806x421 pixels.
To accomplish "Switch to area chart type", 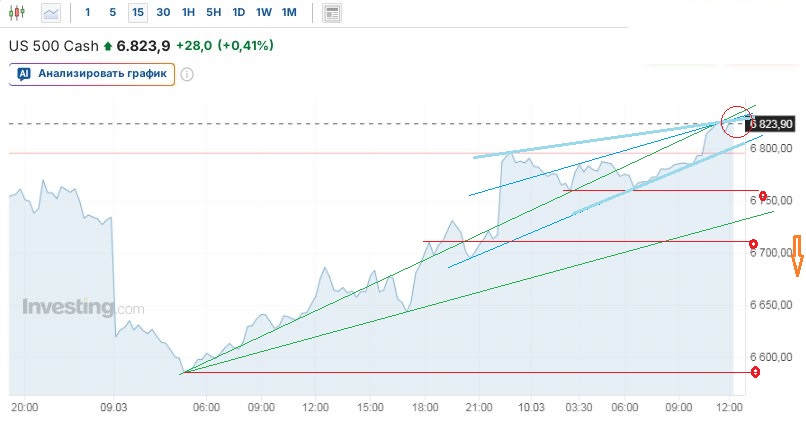I will (51, 13).
